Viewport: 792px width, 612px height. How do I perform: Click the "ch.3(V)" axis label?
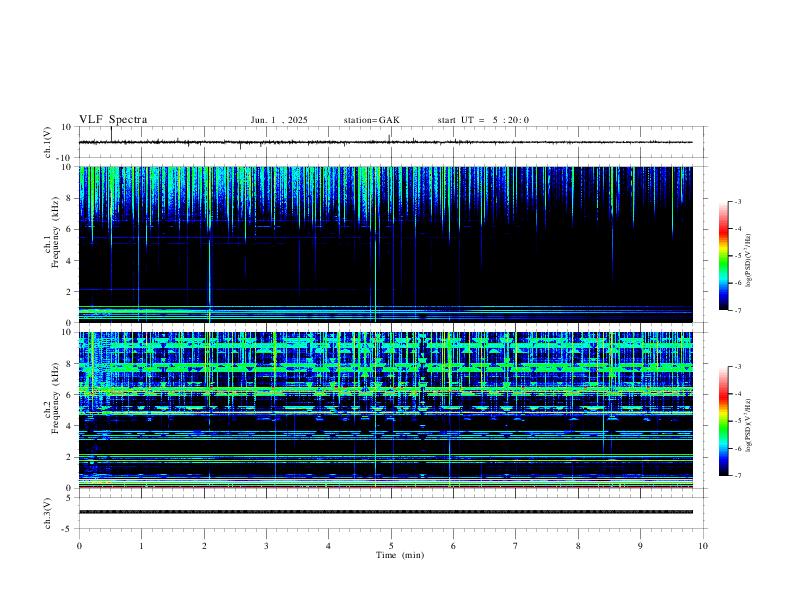48,513
